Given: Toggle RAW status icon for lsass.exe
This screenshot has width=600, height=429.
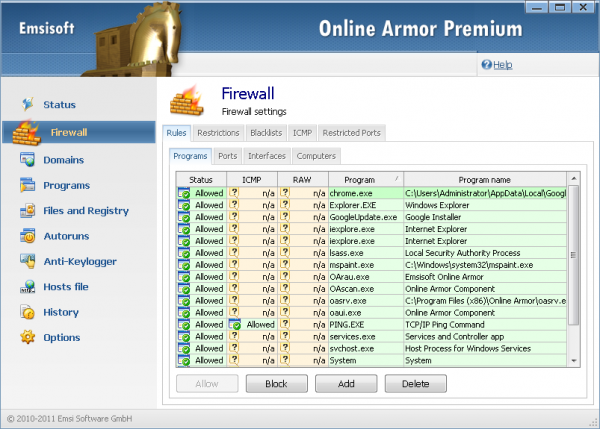Looking at the screenshot, I should click(x=285, y=252).
